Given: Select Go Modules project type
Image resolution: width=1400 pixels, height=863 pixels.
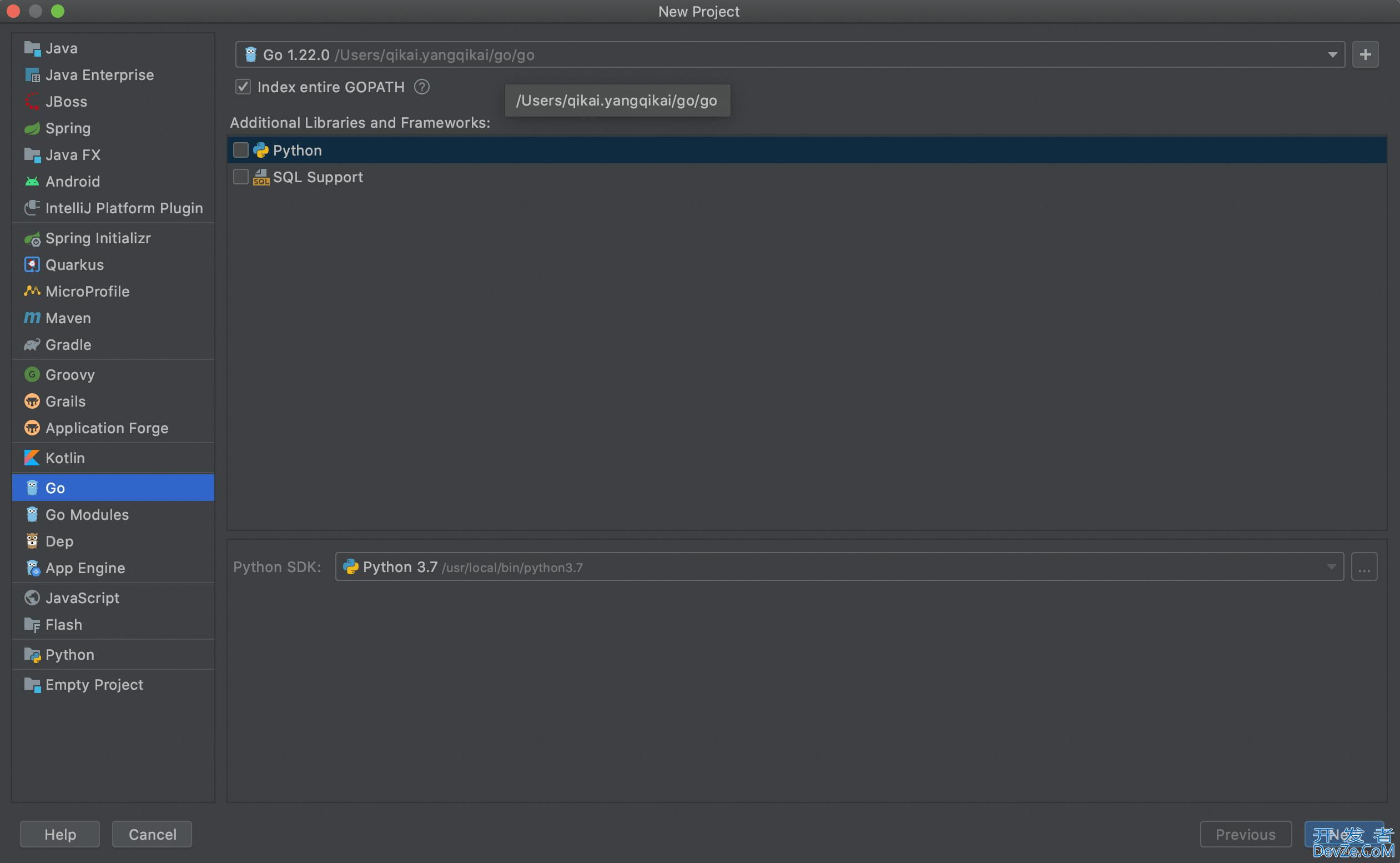Looking at the screenshot, I should pos(113,515).
